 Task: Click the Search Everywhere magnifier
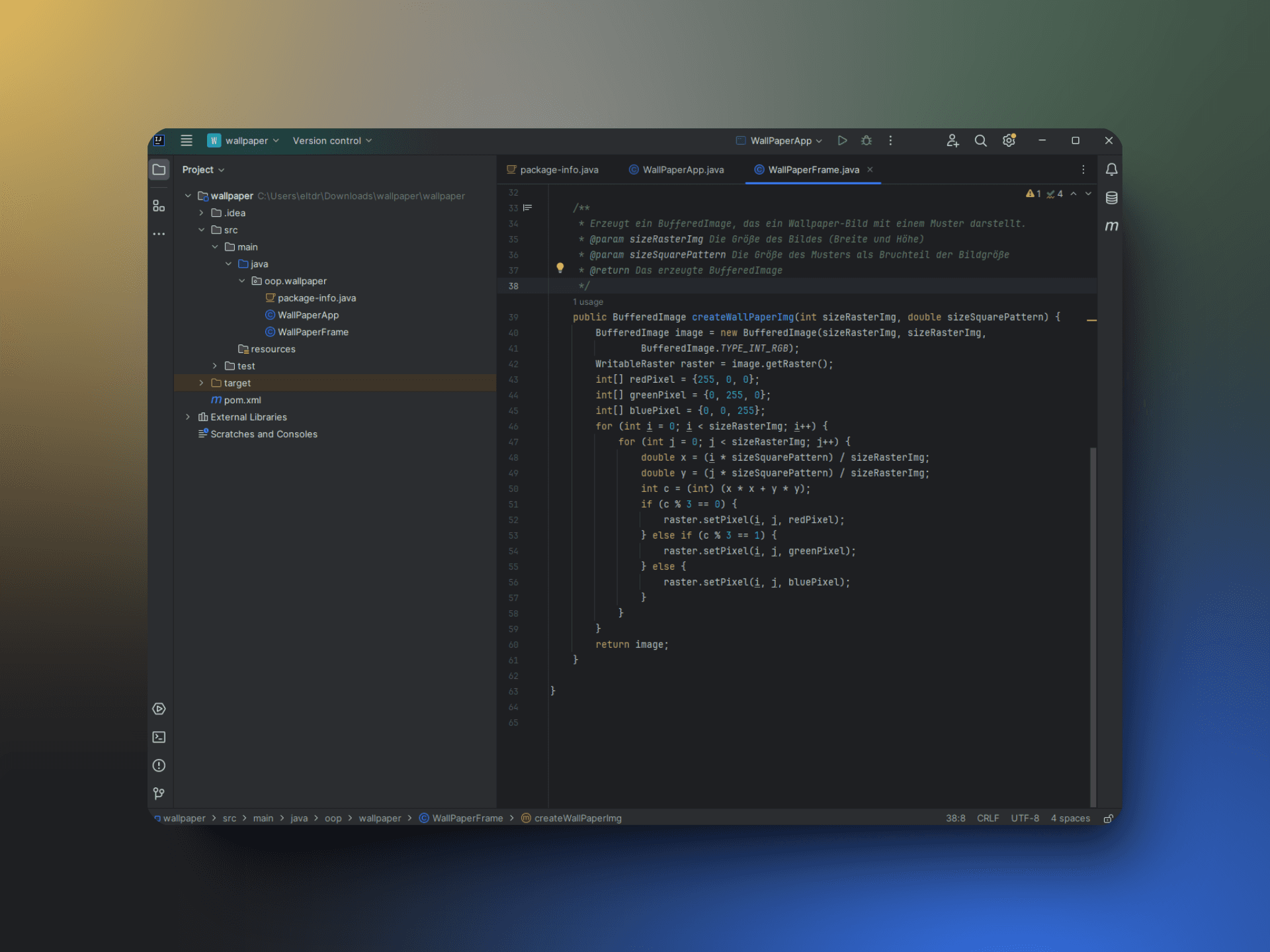tap(980, 140)
